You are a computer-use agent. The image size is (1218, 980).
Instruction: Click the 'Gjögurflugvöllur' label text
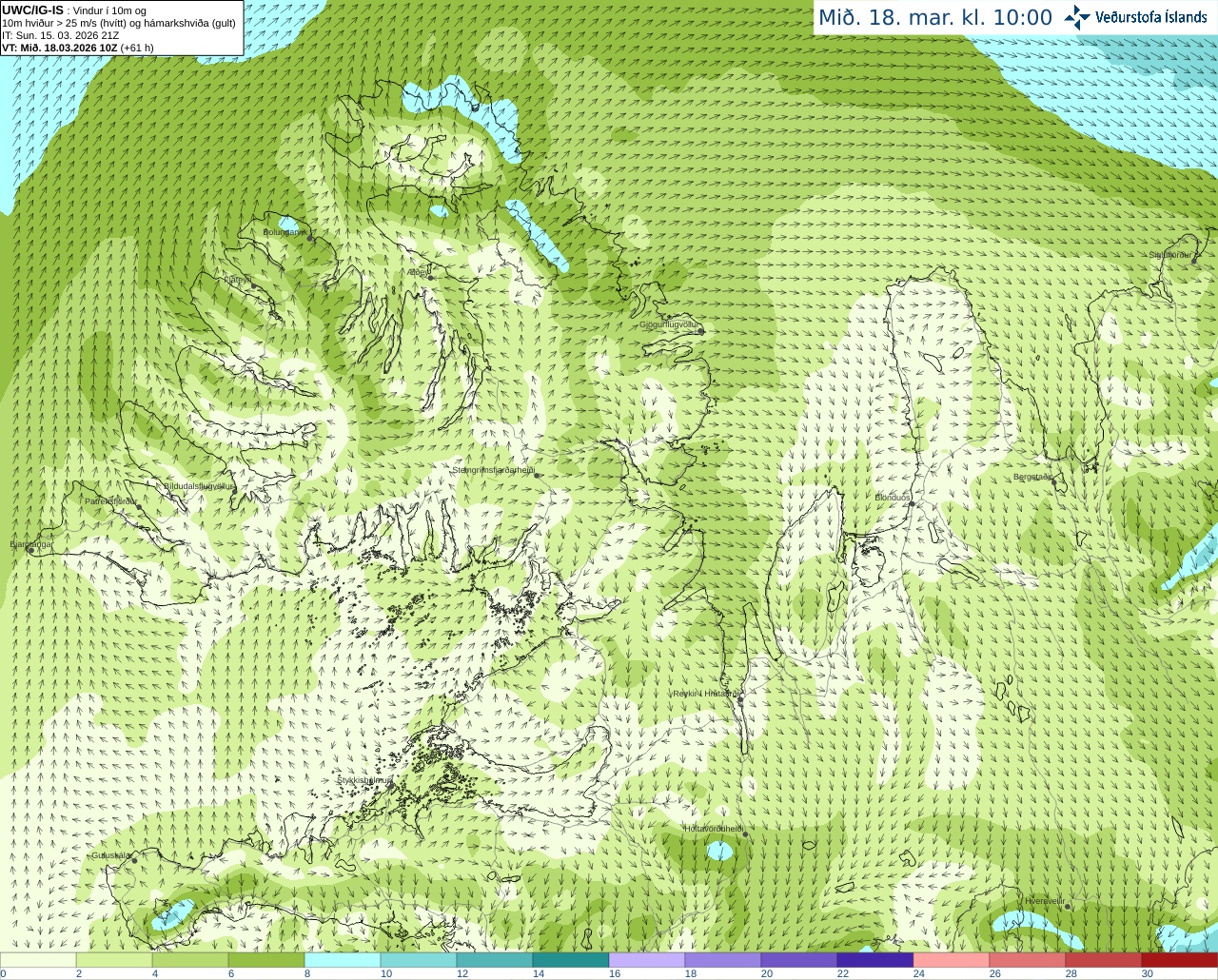[670, 324]
